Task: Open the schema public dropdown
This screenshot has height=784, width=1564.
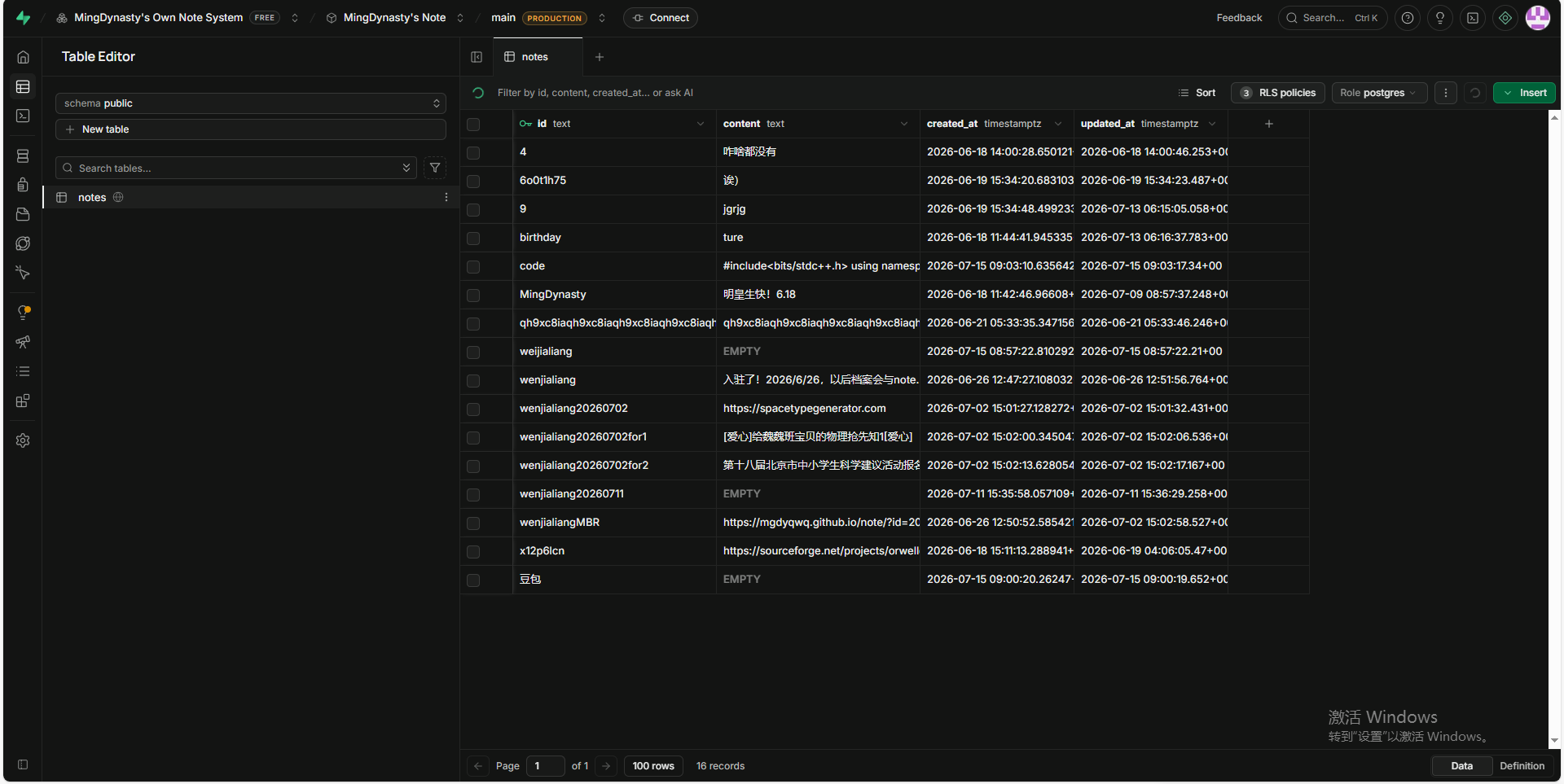Action: point(251,103)
